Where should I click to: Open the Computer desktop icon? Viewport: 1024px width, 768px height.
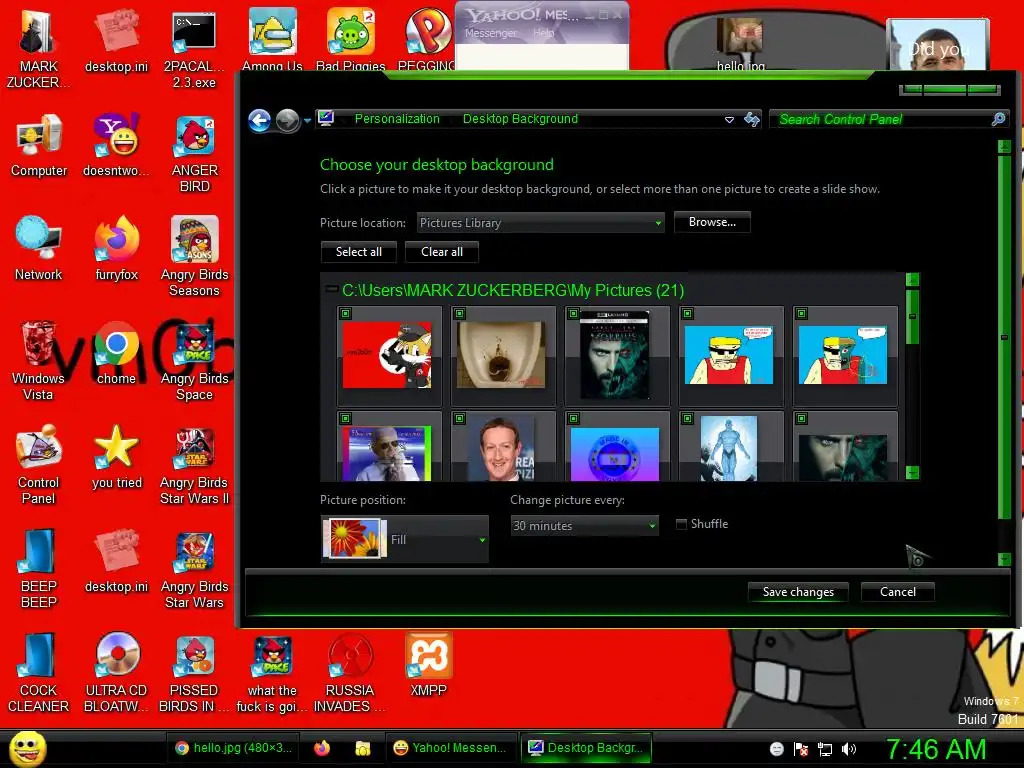(39, 146)
